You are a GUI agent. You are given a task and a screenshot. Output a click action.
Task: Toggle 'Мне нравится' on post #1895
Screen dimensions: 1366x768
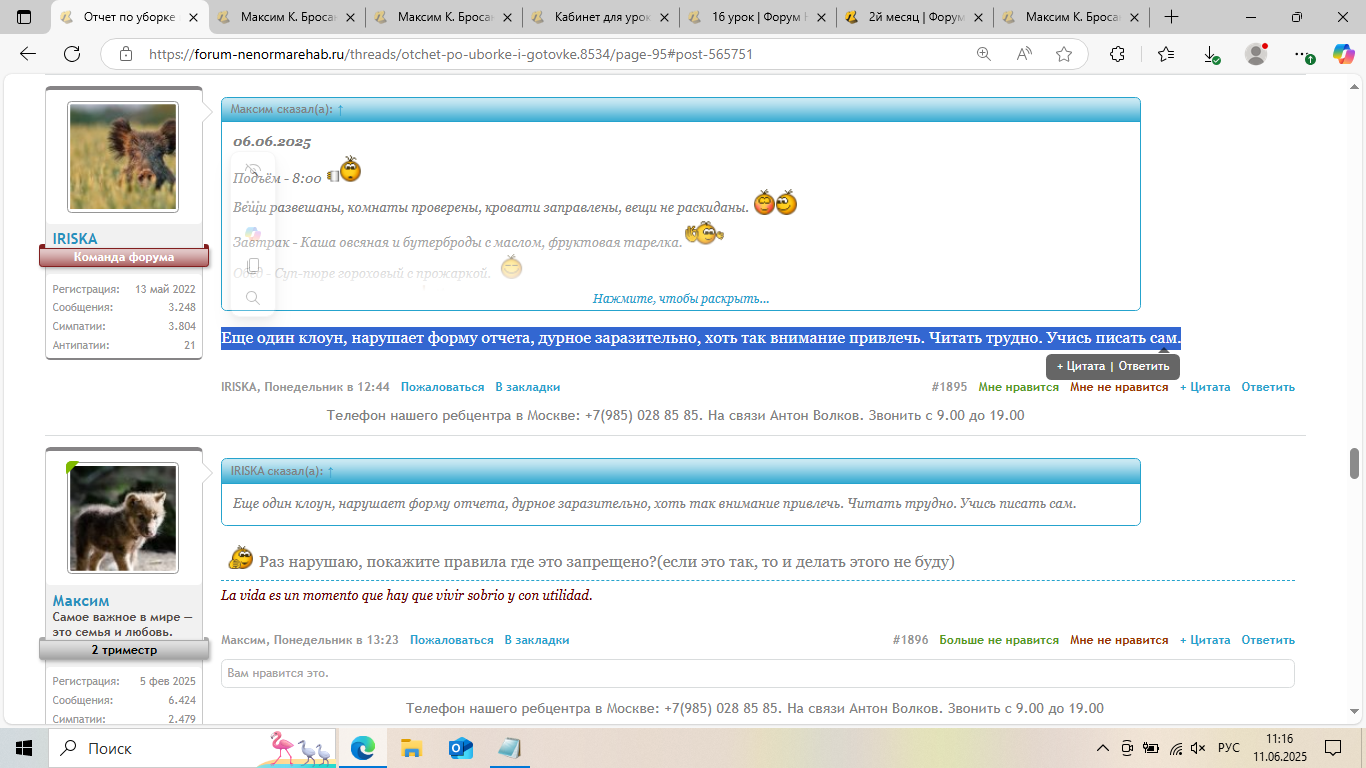(x=1018, y=387)
